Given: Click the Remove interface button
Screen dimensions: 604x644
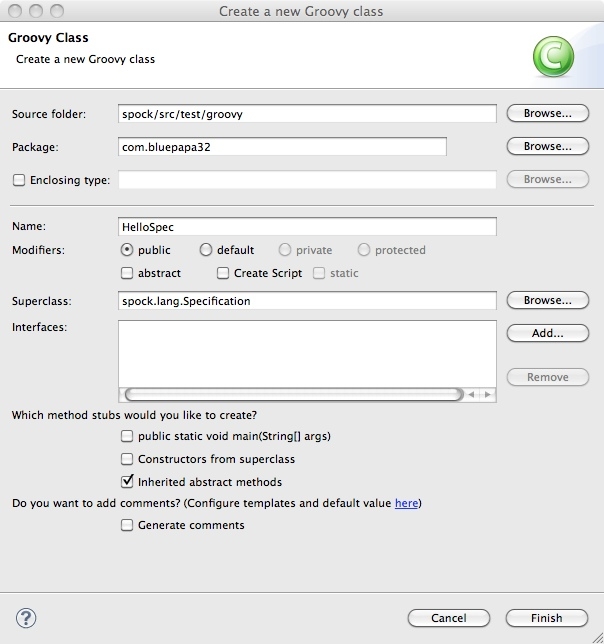Looking at the screenshot, I should pyautogui.click(x=548, y=377).
